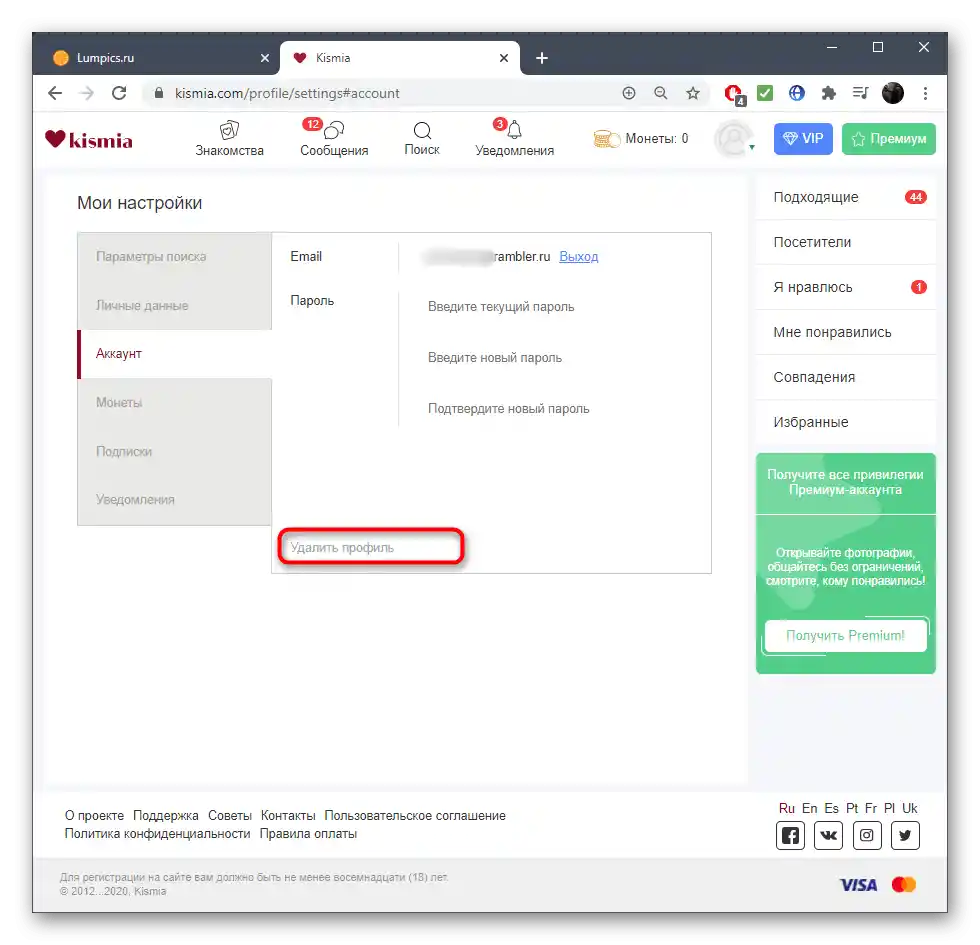Open the Поддержка footer link

pyautogui.click(x=166, y=816)
